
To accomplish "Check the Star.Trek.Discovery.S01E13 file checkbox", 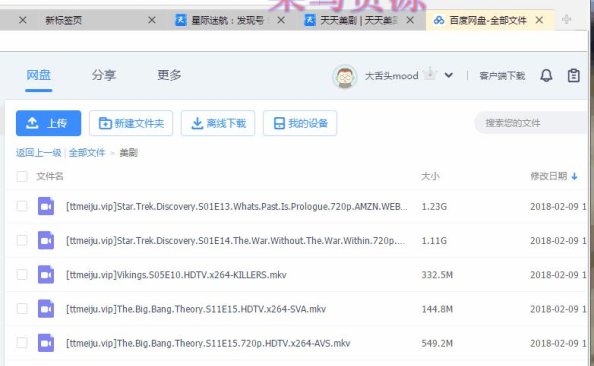I will coord(22,206).
